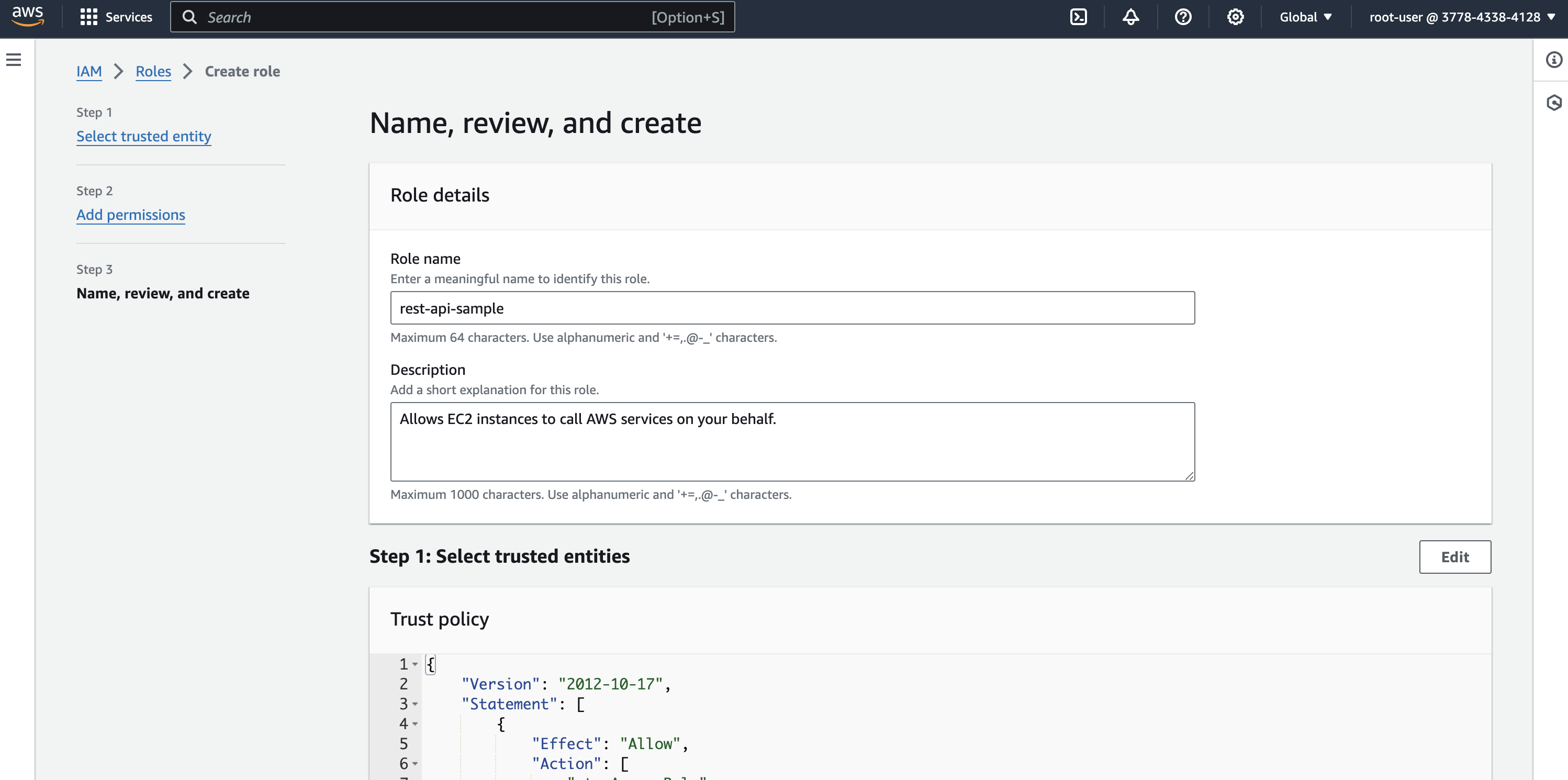Go to Add permissions step
The height and width of the screenshot is (780, 1568).
130,215
